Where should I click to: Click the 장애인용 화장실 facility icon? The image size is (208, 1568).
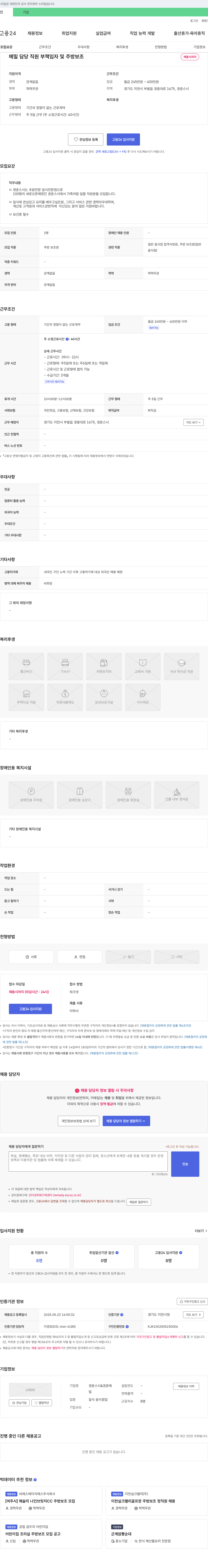click(128, 795)
